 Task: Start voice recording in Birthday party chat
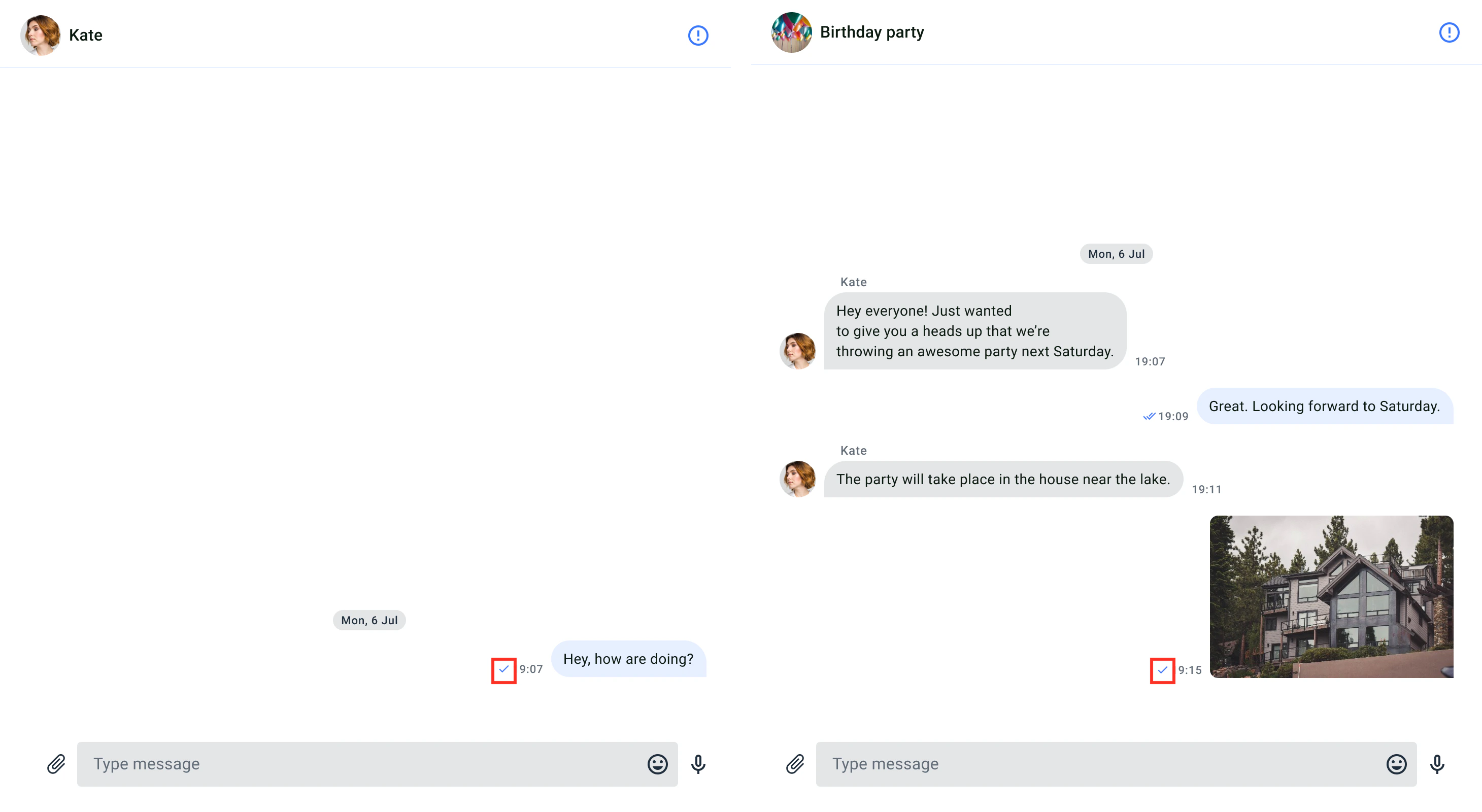point(1437,764)
